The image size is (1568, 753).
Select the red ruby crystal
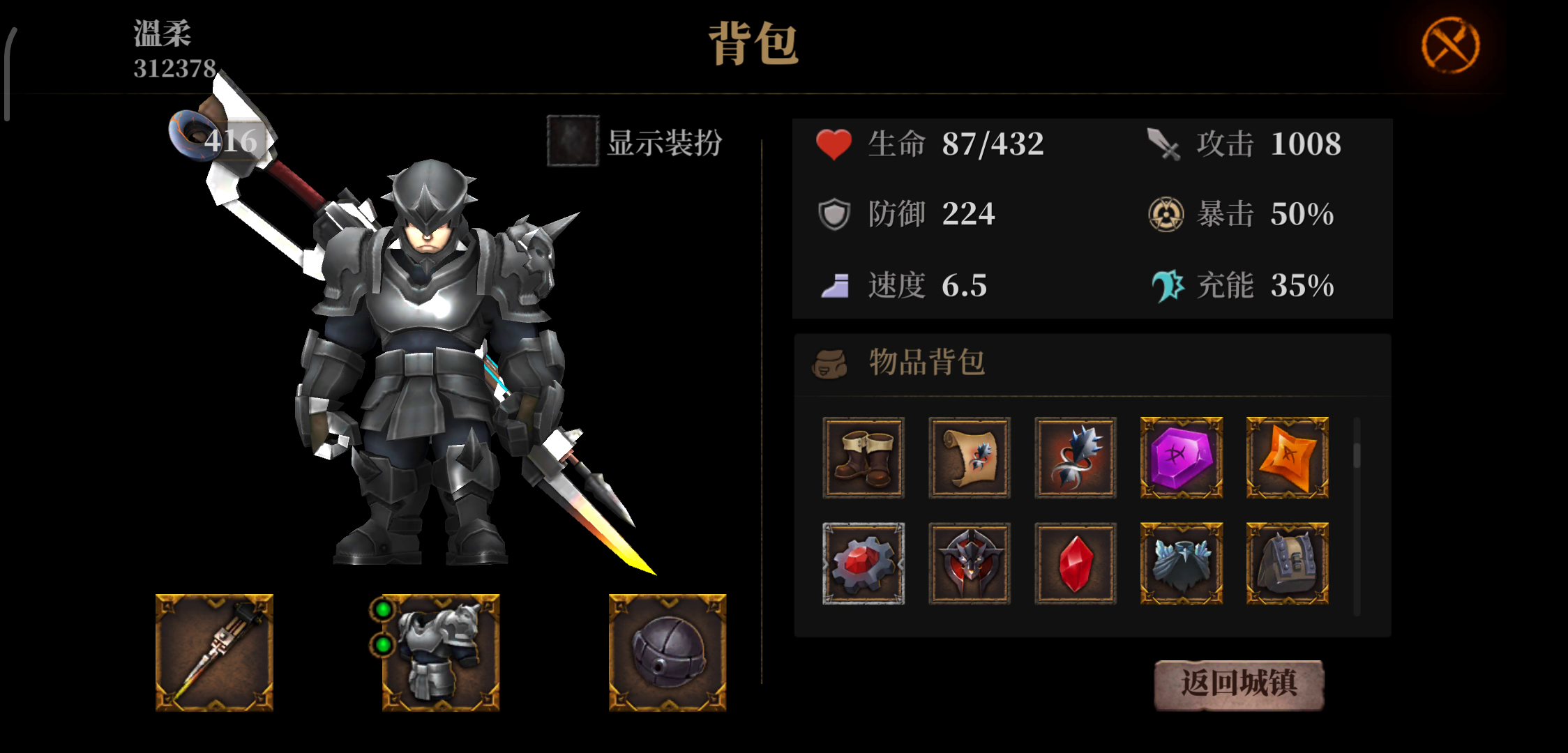[1076, 563]
